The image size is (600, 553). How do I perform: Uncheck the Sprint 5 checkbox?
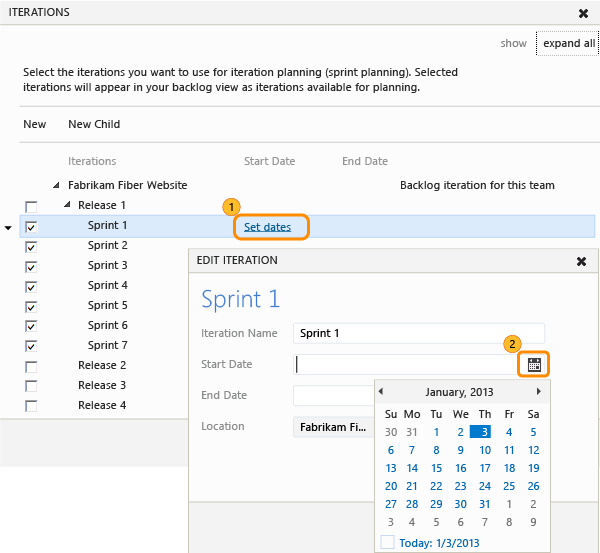[31, 307]
